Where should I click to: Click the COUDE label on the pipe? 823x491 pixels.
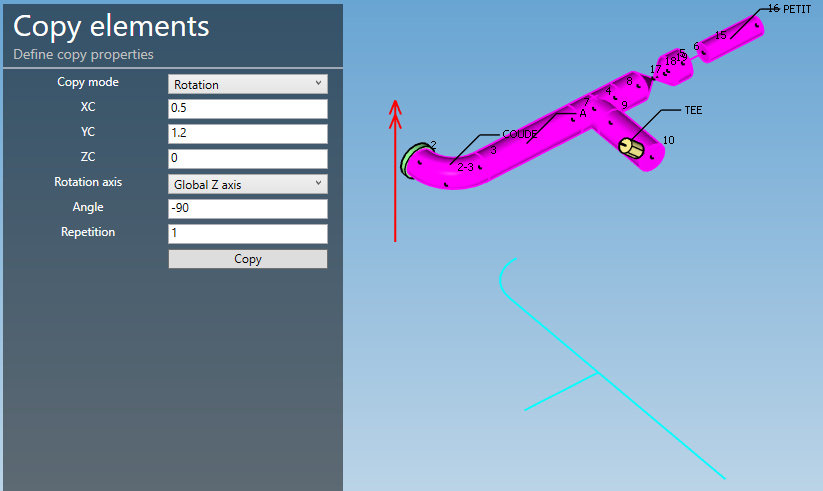point(520,133)
